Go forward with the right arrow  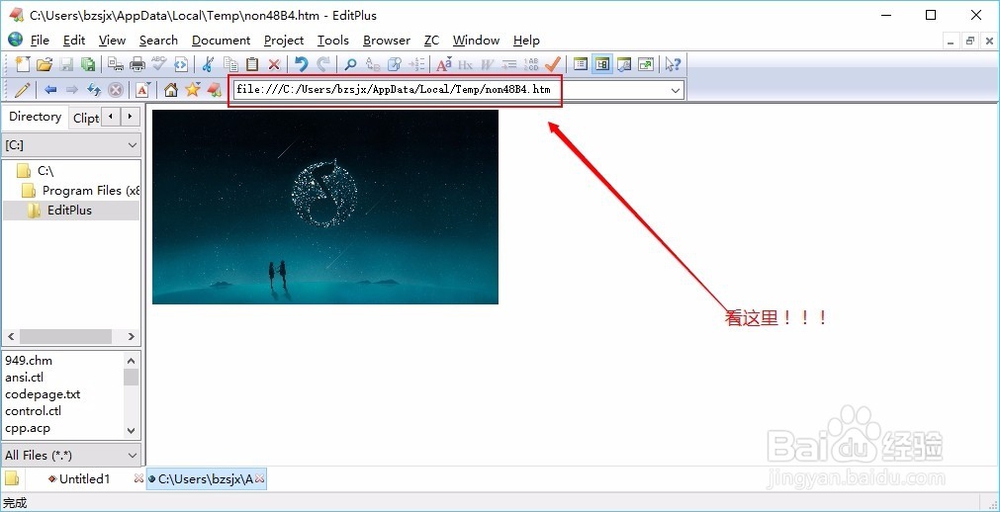click(x=71, y=90)
